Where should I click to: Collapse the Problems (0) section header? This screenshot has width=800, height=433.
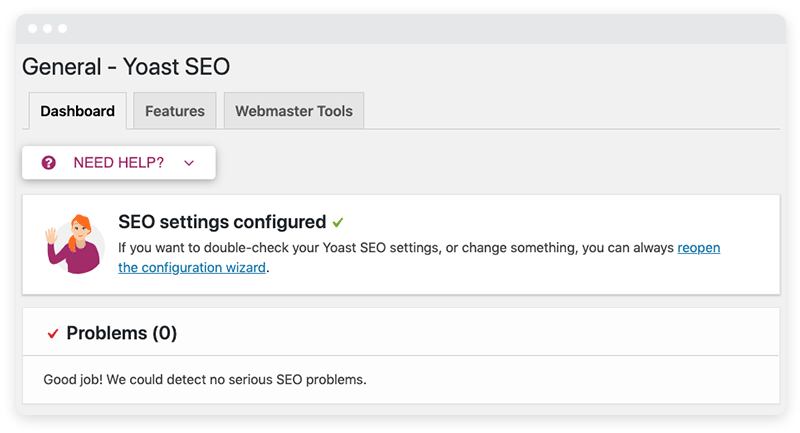(x=401, y=332)
